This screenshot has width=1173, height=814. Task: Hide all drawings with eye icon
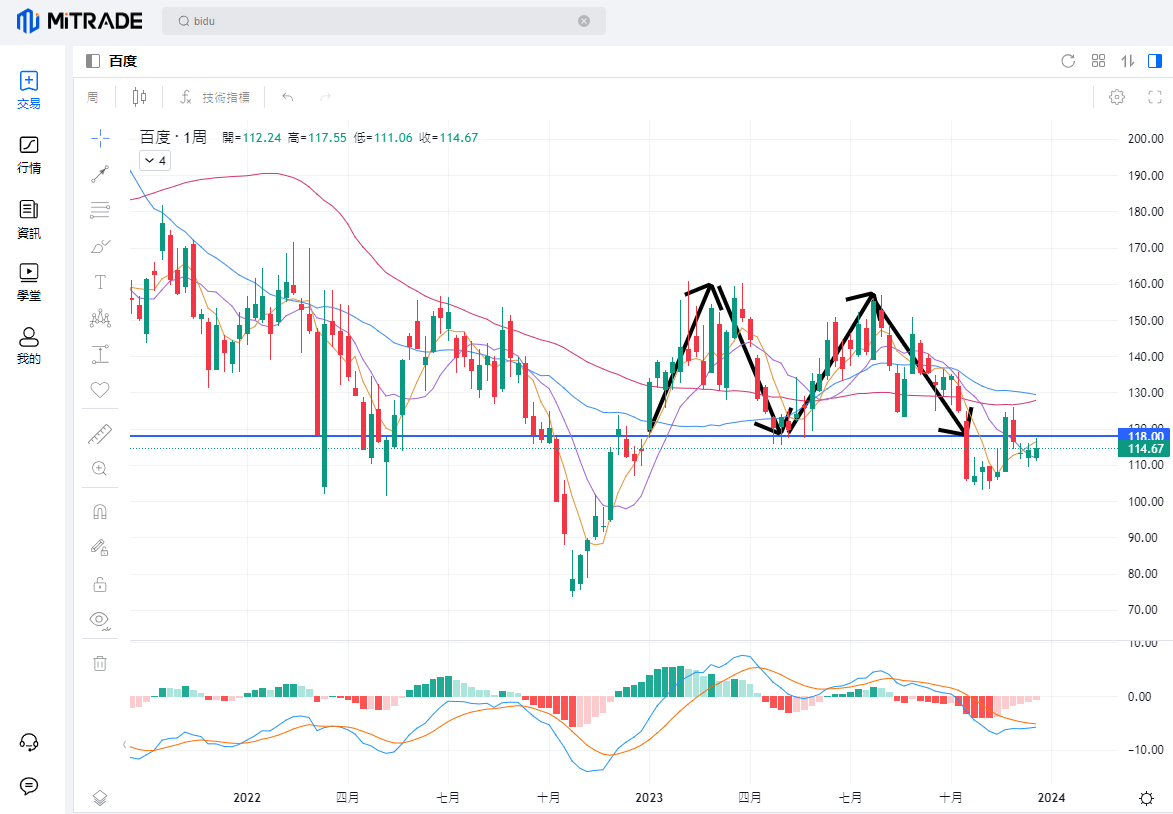tap(100, 619)
